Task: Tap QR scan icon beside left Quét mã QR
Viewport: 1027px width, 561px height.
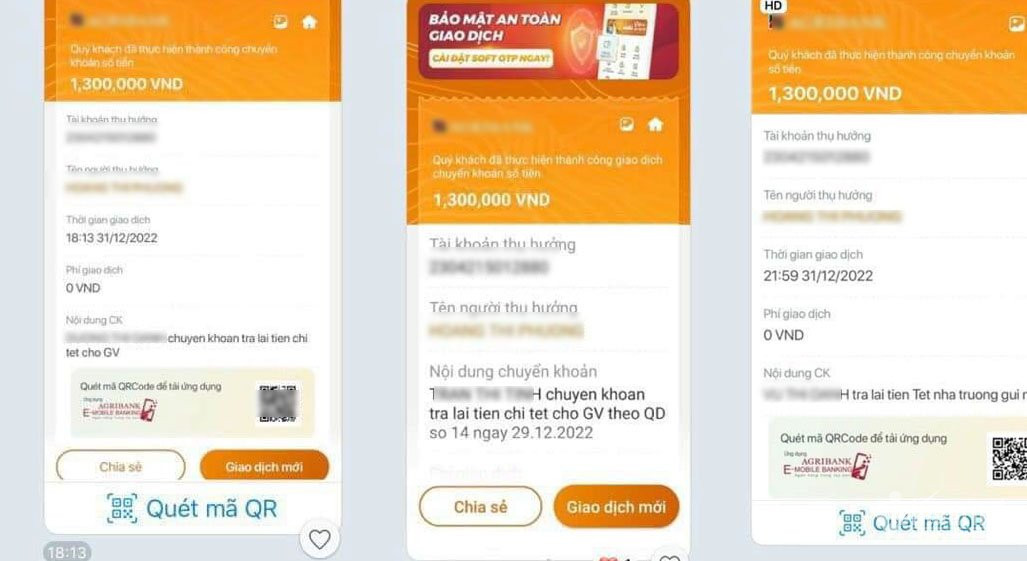Action: pos(122,509)
